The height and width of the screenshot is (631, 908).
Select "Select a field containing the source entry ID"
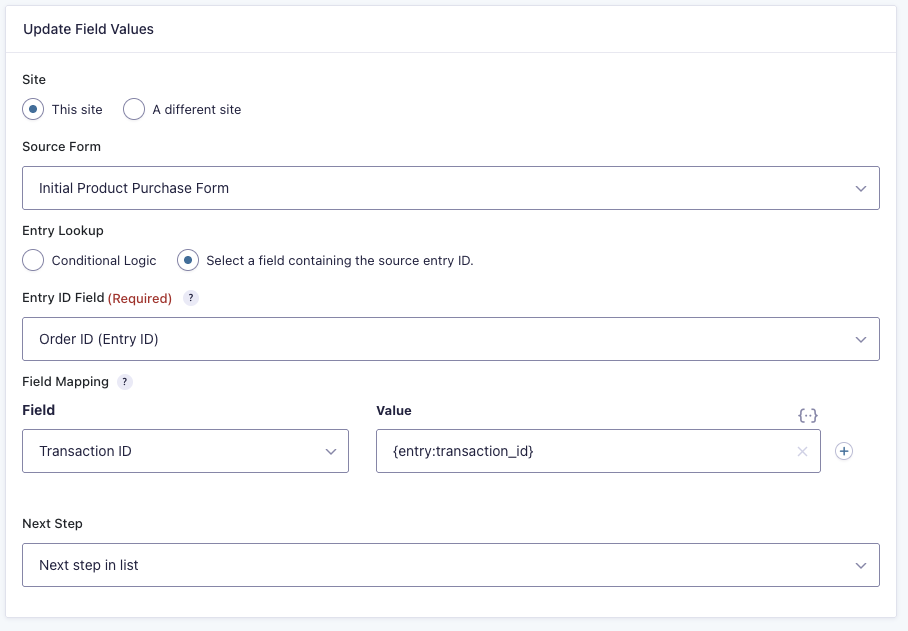pos(188,260)
